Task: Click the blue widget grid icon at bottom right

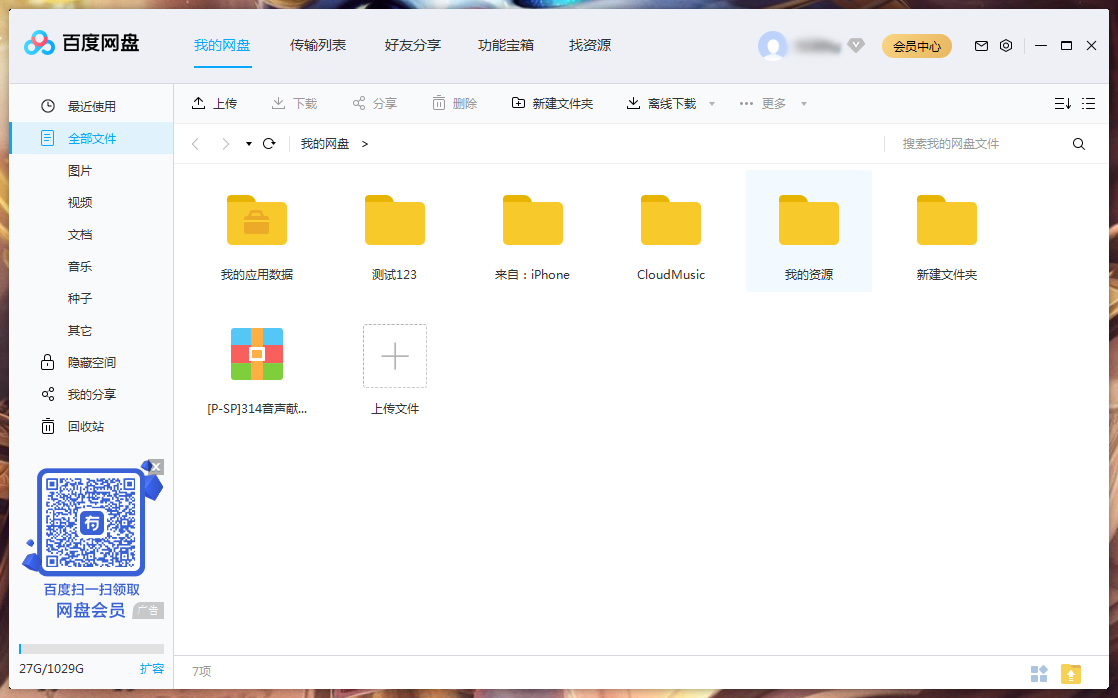Action: (x=1039, y=674)
